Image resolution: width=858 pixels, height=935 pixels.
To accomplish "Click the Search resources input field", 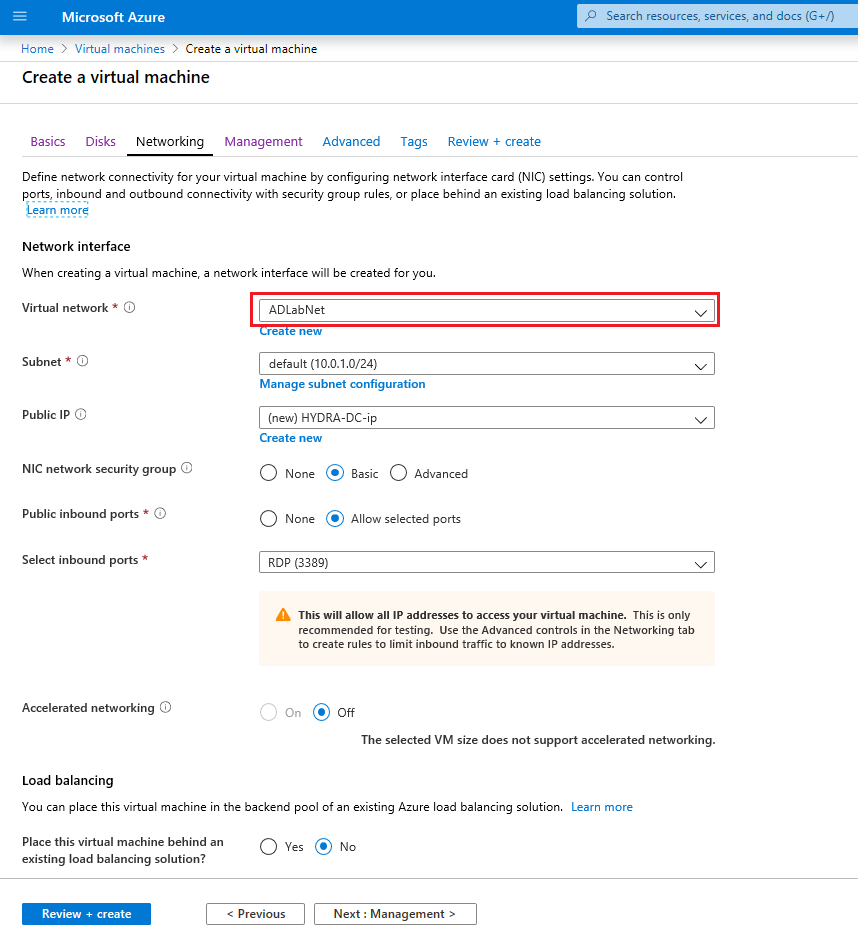I will (720, 16).
